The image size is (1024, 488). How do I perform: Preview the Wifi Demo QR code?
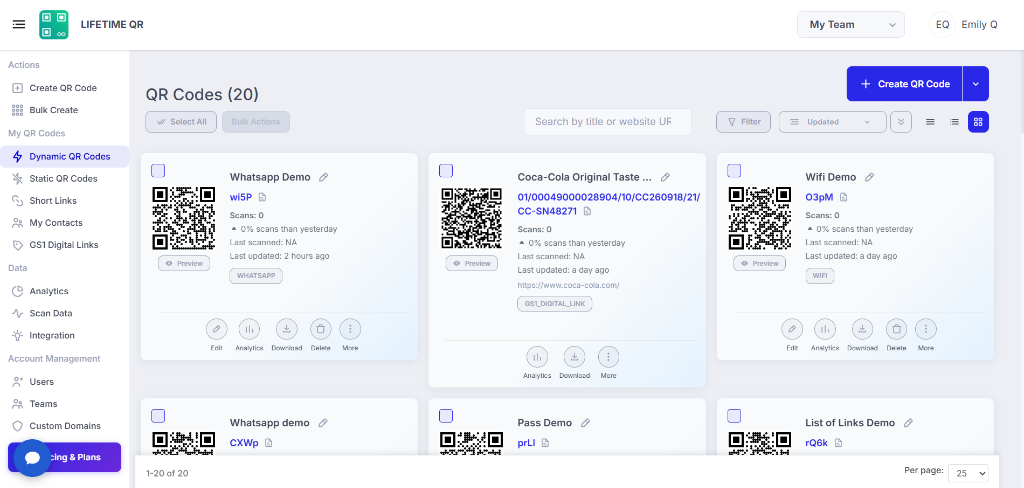[x=759, y=263]
